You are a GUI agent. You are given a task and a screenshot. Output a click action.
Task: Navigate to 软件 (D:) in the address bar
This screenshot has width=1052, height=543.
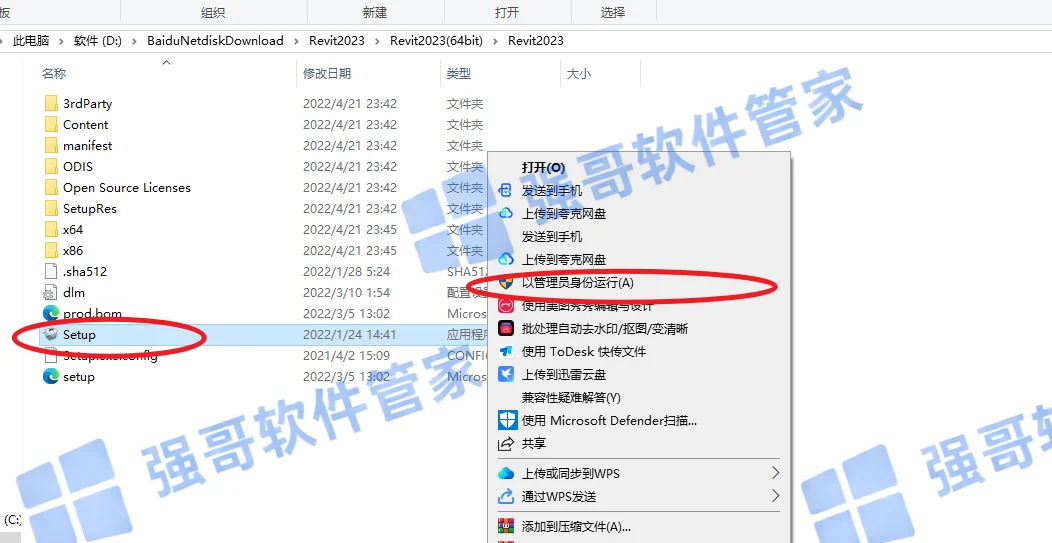98,41
